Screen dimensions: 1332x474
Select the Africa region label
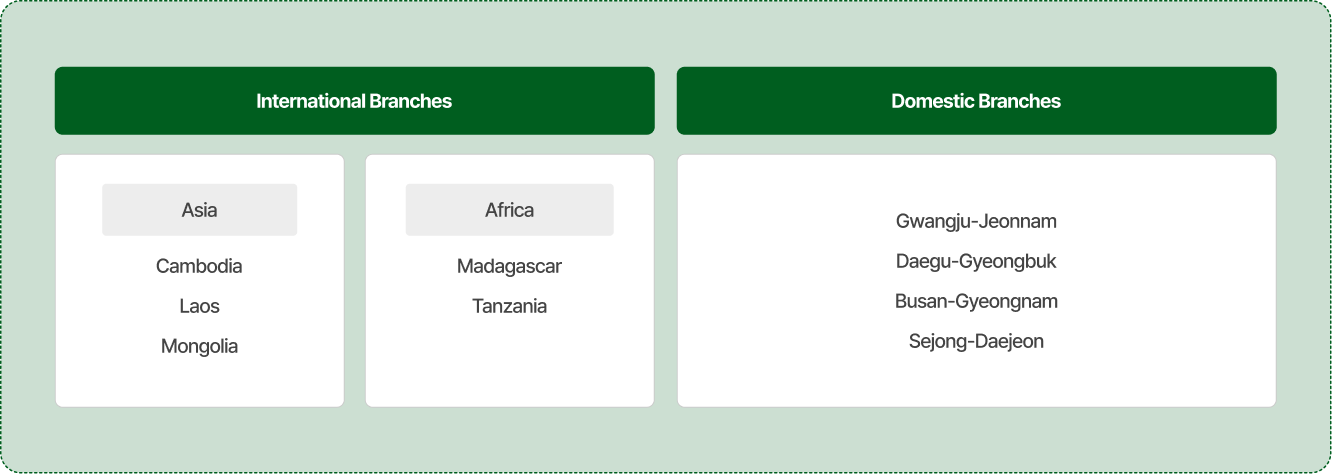point(509,210)
